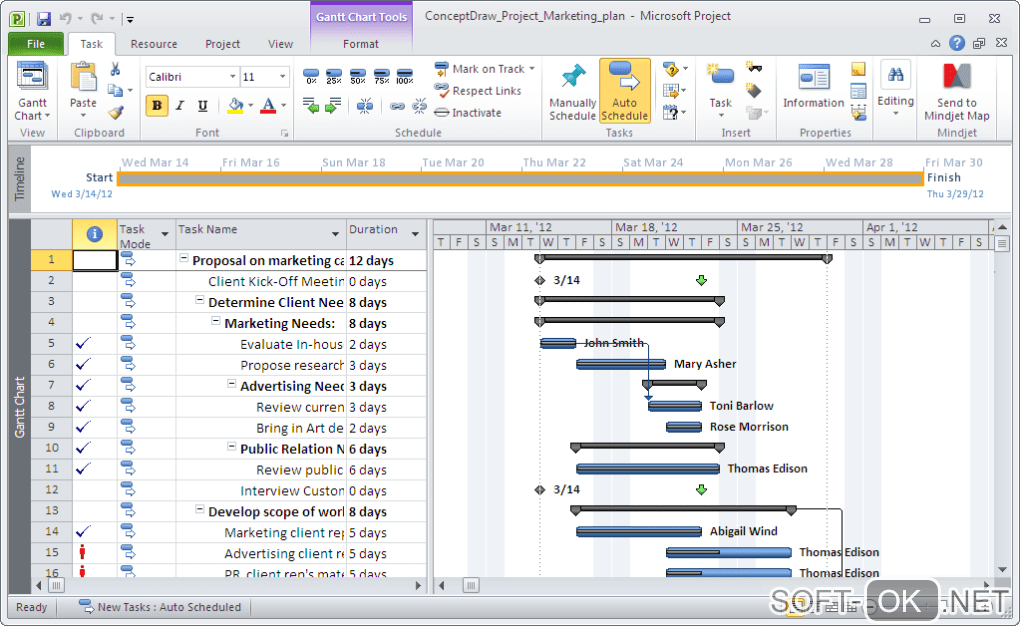The height and width of the screenshot is (626, 1020).
Task: Open Task Name column filter dropdown
Action: pyautogui.click(x=335, y=234)
